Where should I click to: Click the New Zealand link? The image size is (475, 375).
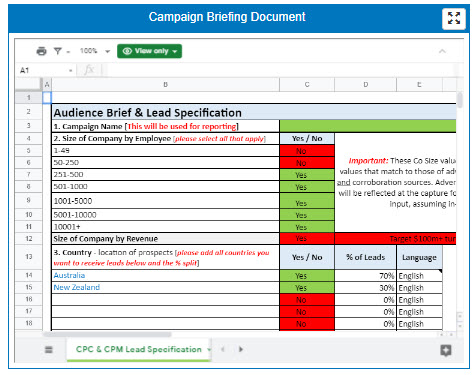(x=77, y=287)
